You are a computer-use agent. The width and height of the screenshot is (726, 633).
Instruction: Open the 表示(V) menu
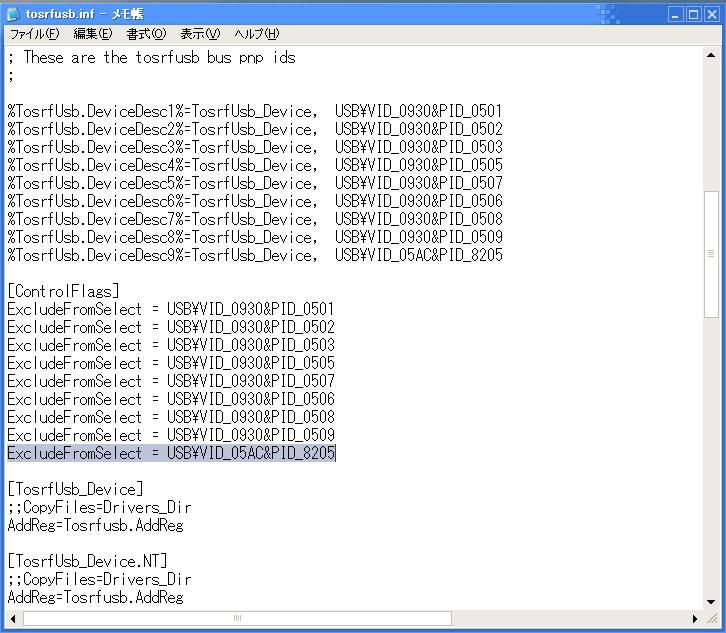click(200, 34)
